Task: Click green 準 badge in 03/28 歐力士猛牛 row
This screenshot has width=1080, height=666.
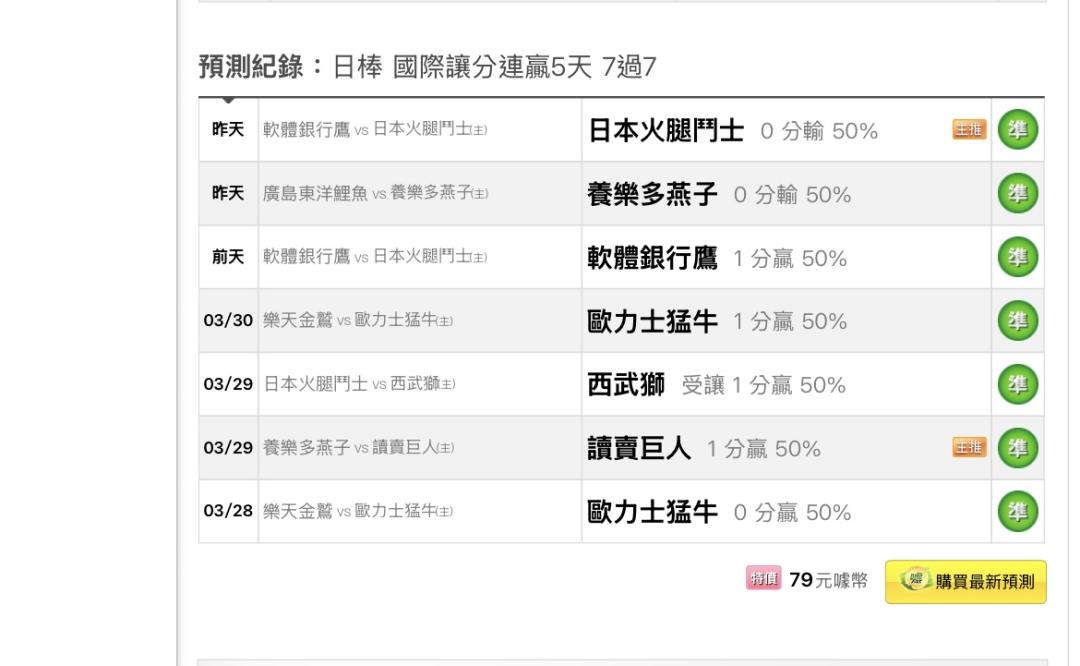Action: 1017,511
